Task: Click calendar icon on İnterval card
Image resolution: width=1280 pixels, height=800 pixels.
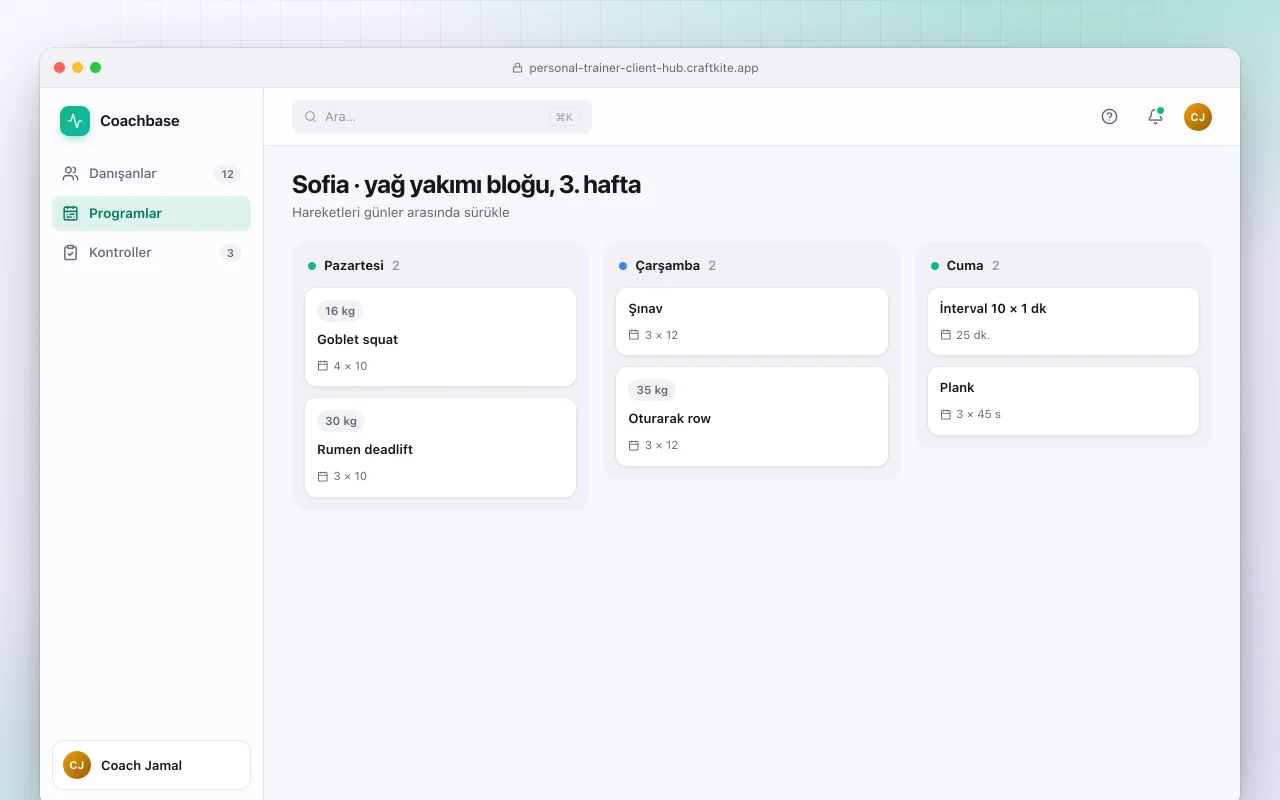Action: (x=946, y=335)
